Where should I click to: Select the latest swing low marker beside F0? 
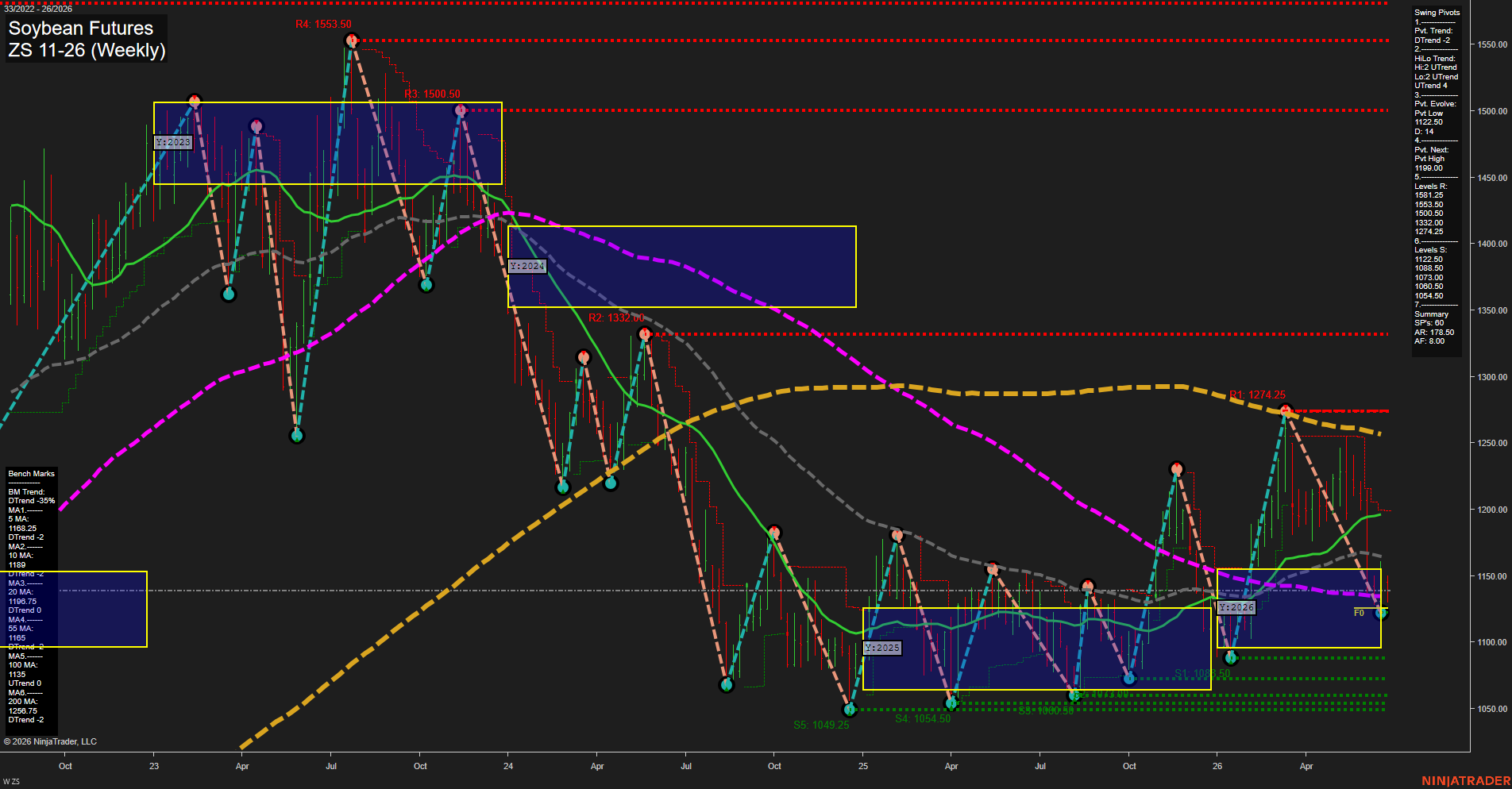[x=1380, y=613]
